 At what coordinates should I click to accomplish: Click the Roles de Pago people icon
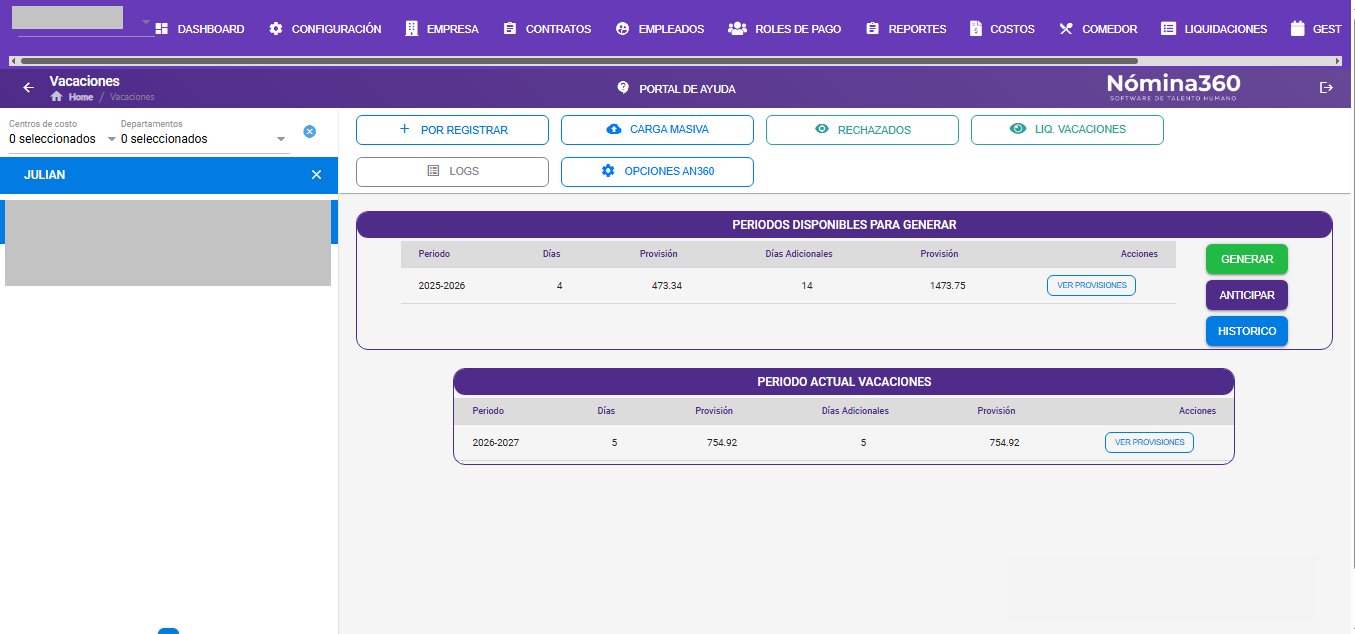(x=737, y=29)
